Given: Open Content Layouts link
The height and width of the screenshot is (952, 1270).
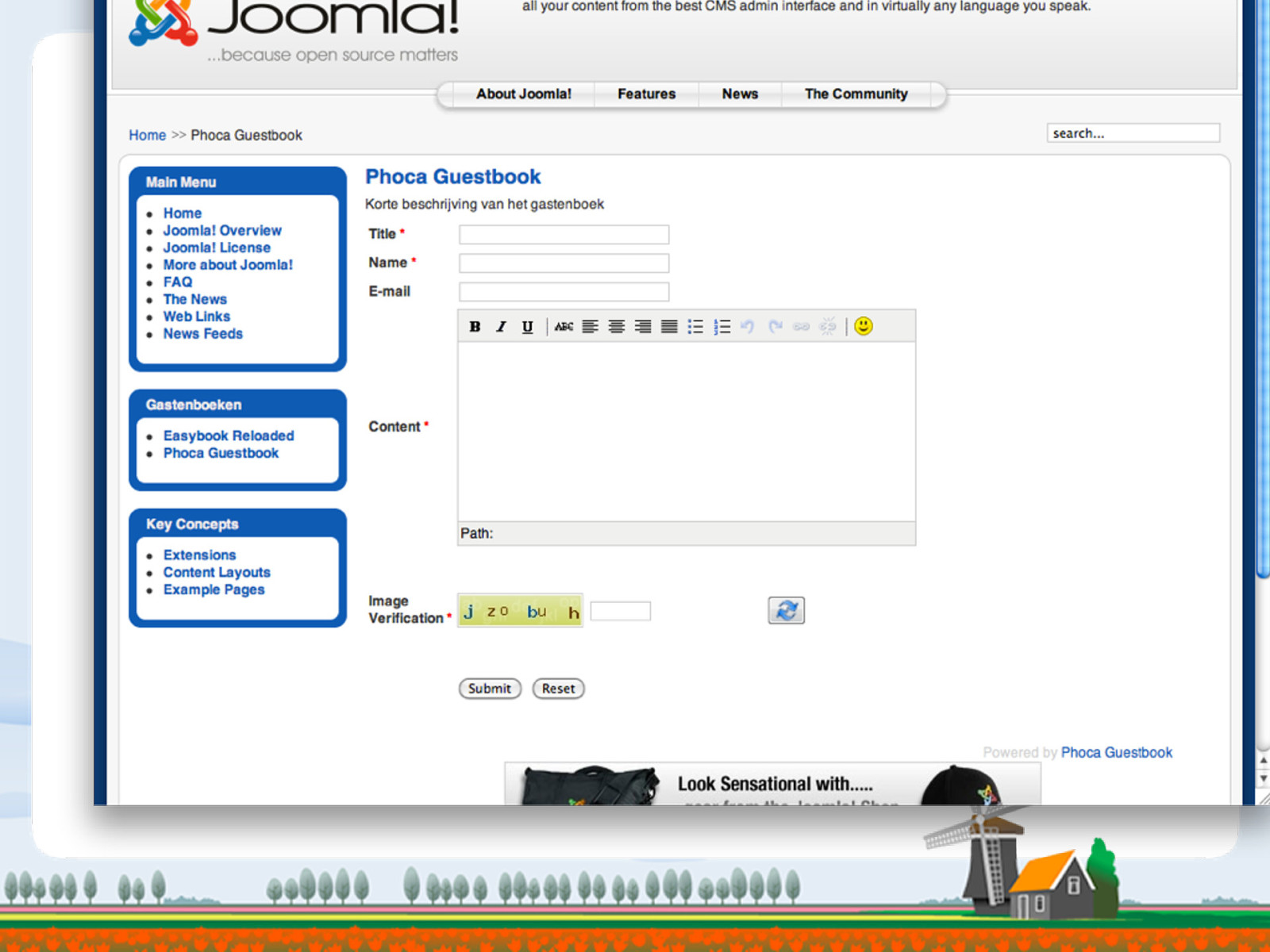Looking at the screenshot, I should coord(217,572).
